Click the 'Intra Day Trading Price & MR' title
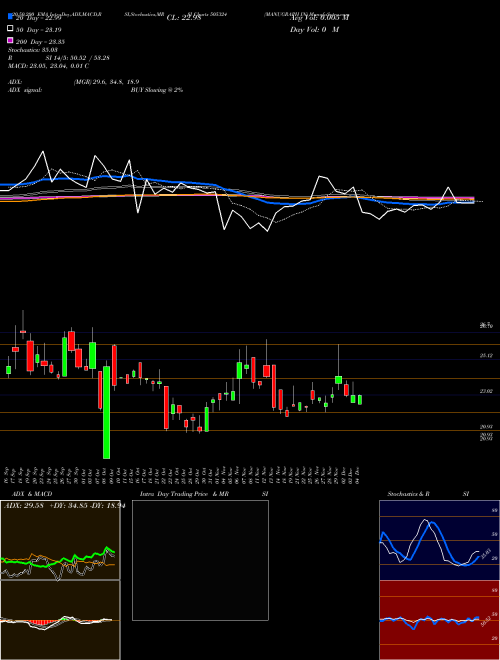 tap(184, 494)
